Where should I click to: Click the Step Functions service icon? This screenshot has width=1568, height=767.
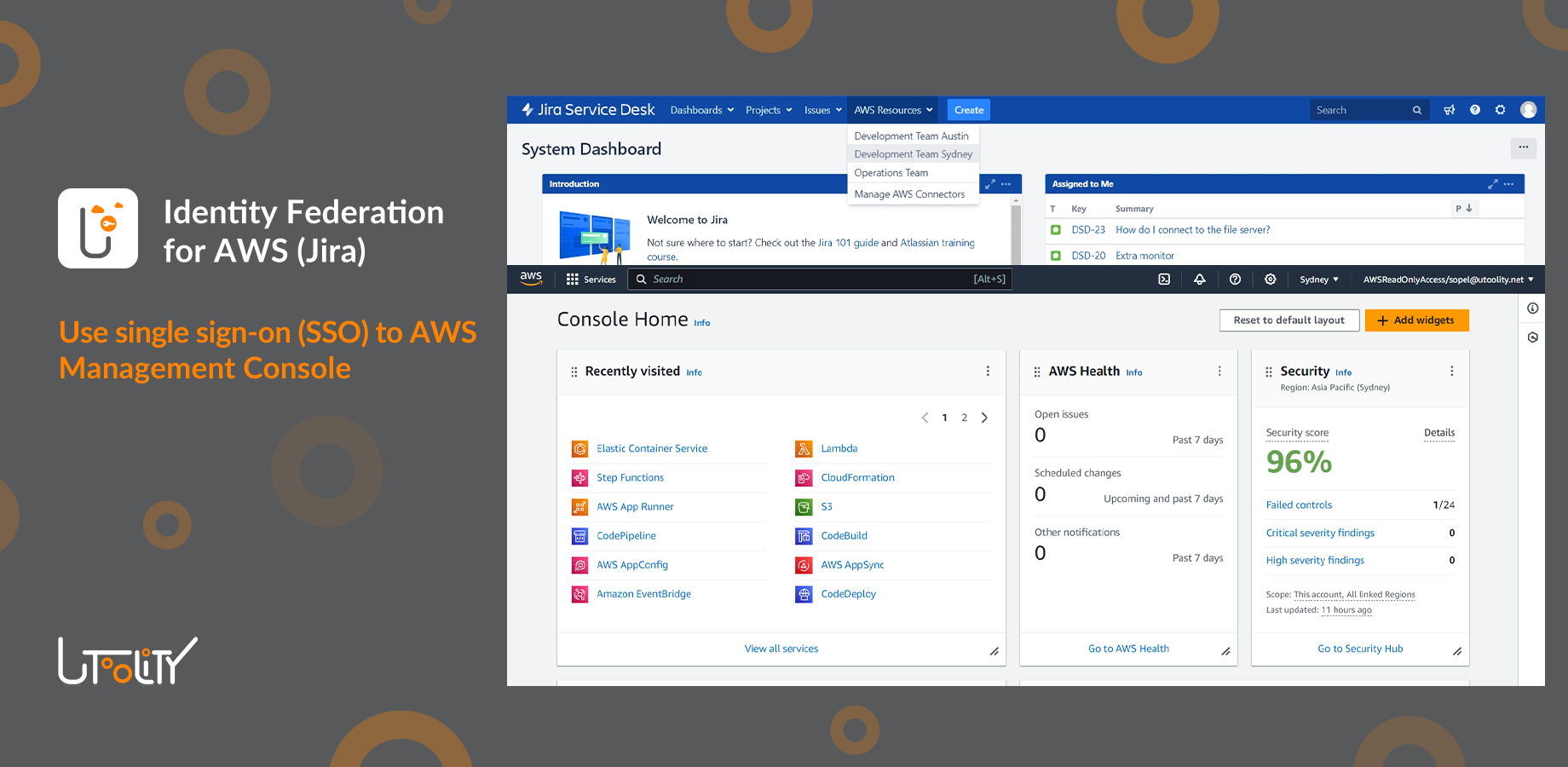[579, 477]
